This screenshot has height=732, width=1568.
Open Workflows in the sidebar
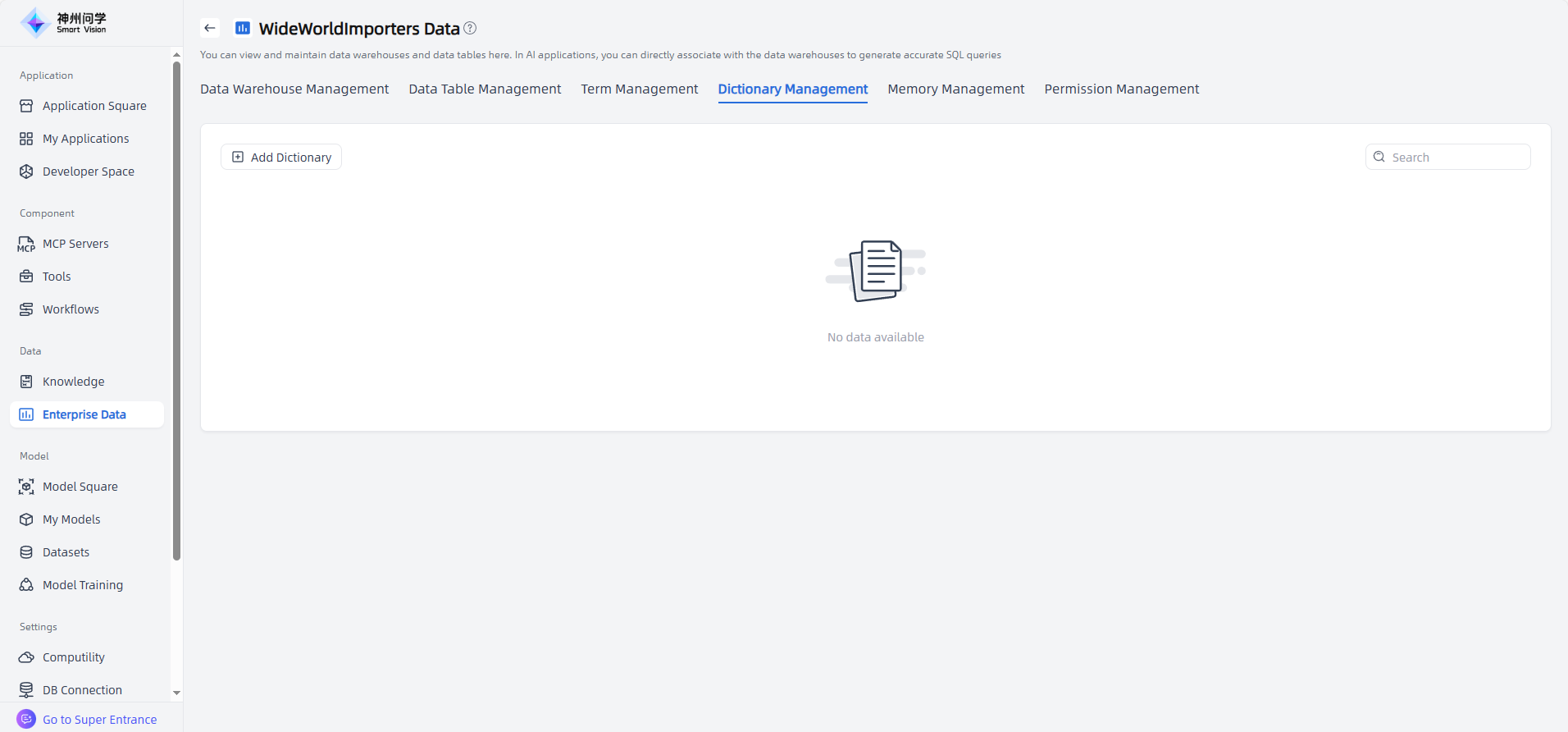coord(71,309)
